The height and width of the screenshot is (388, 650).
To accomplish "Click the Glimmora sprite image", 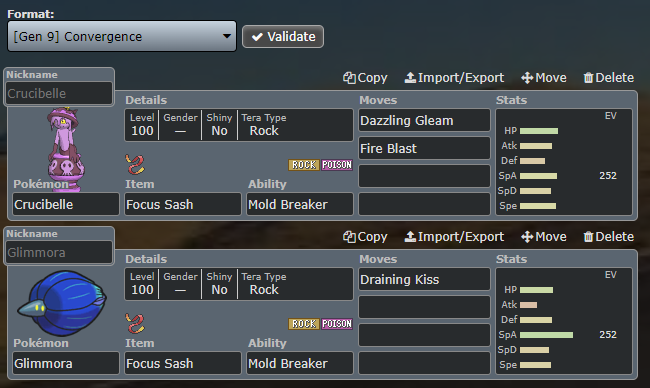I will click(62, 303).
